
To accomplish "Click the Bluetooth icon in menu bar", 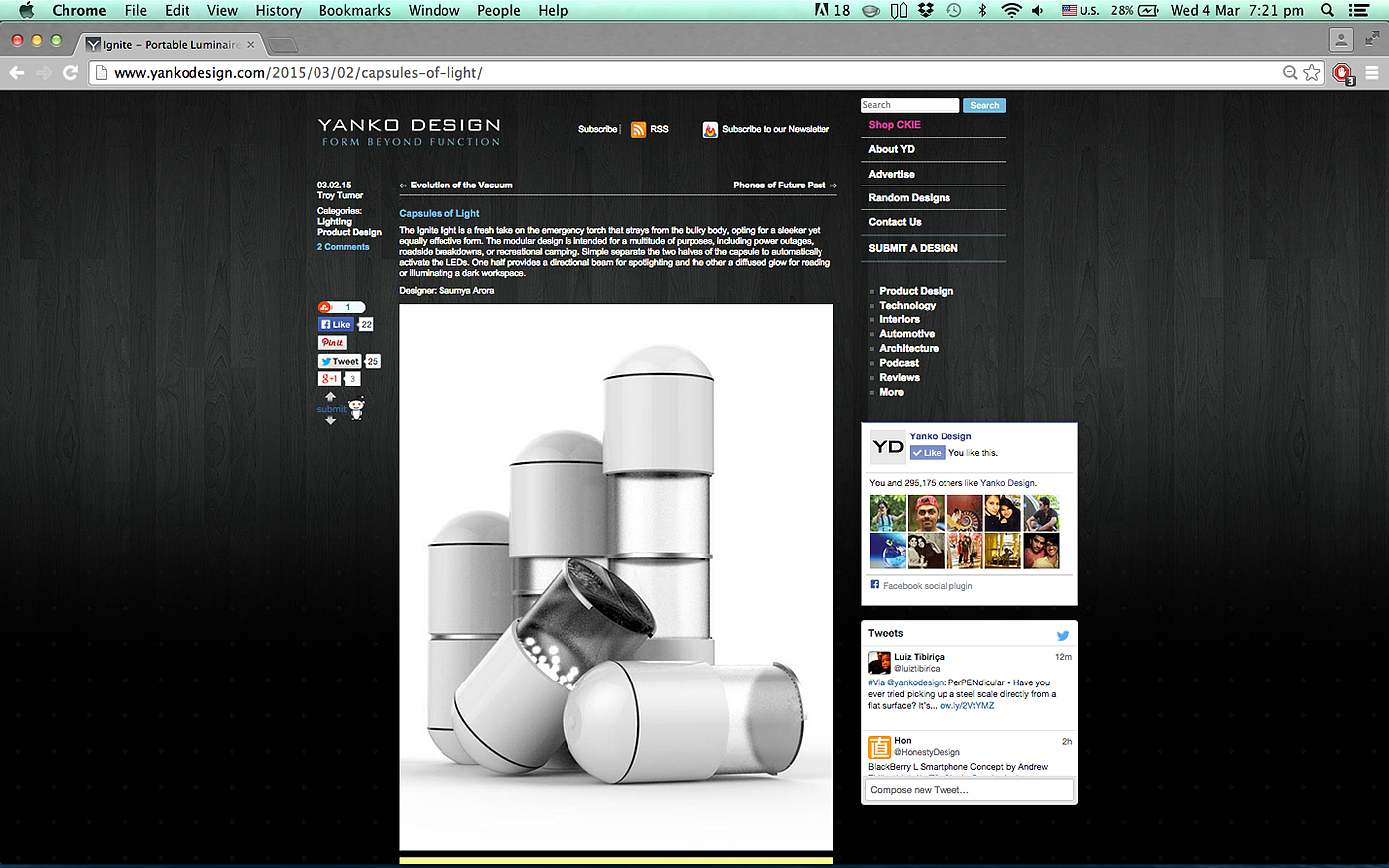I will coord(982,10).
